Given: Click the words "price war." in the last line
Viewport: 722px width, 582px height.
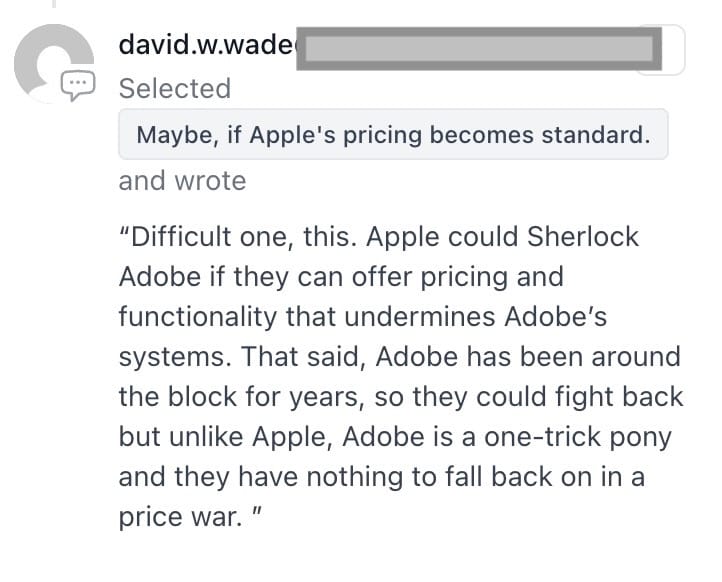Looking at the screenshot, I should [173, 516].
